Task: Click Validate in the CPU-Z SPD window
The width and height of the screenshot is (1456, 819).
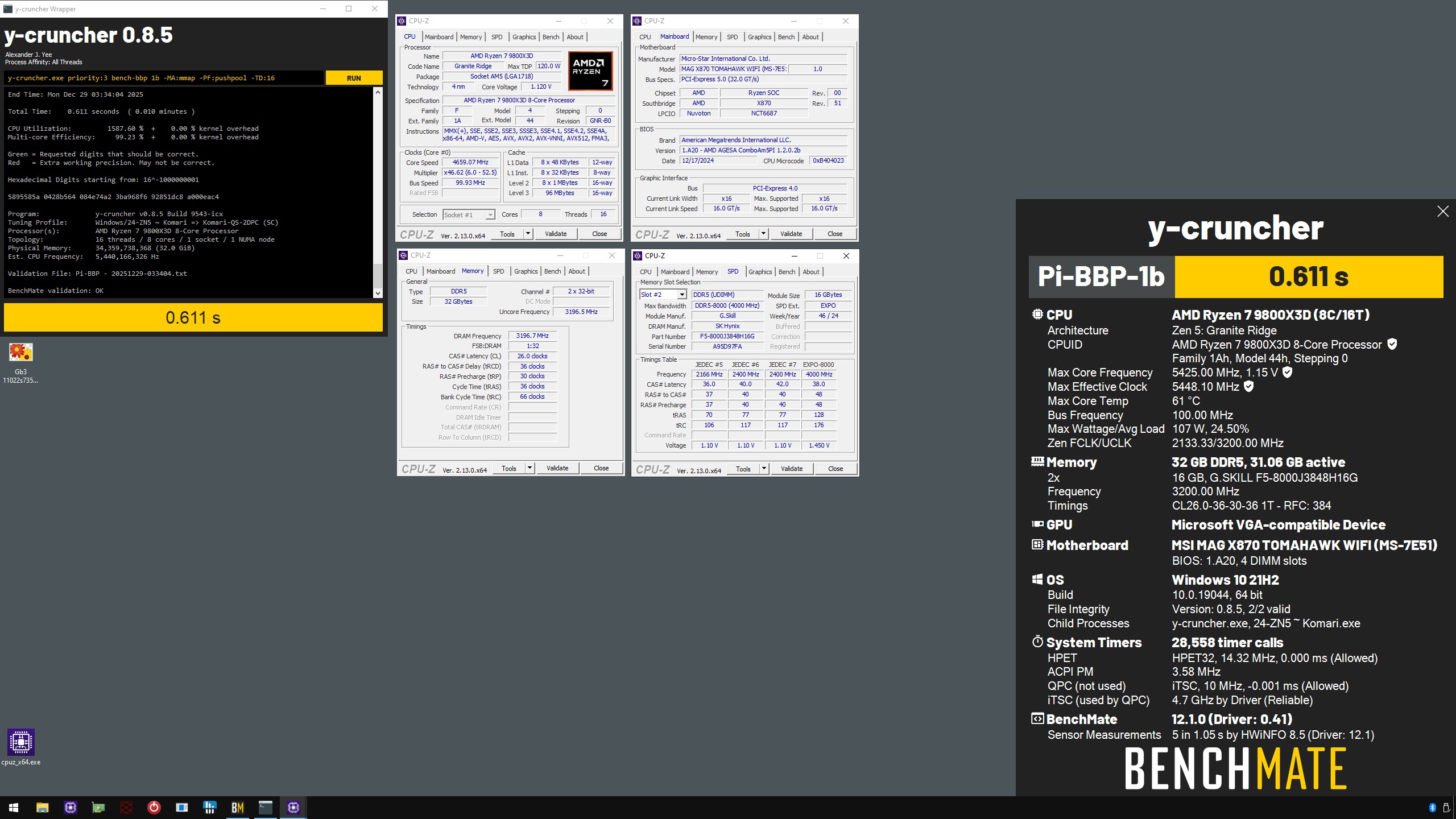Action: tap(792, 469)
